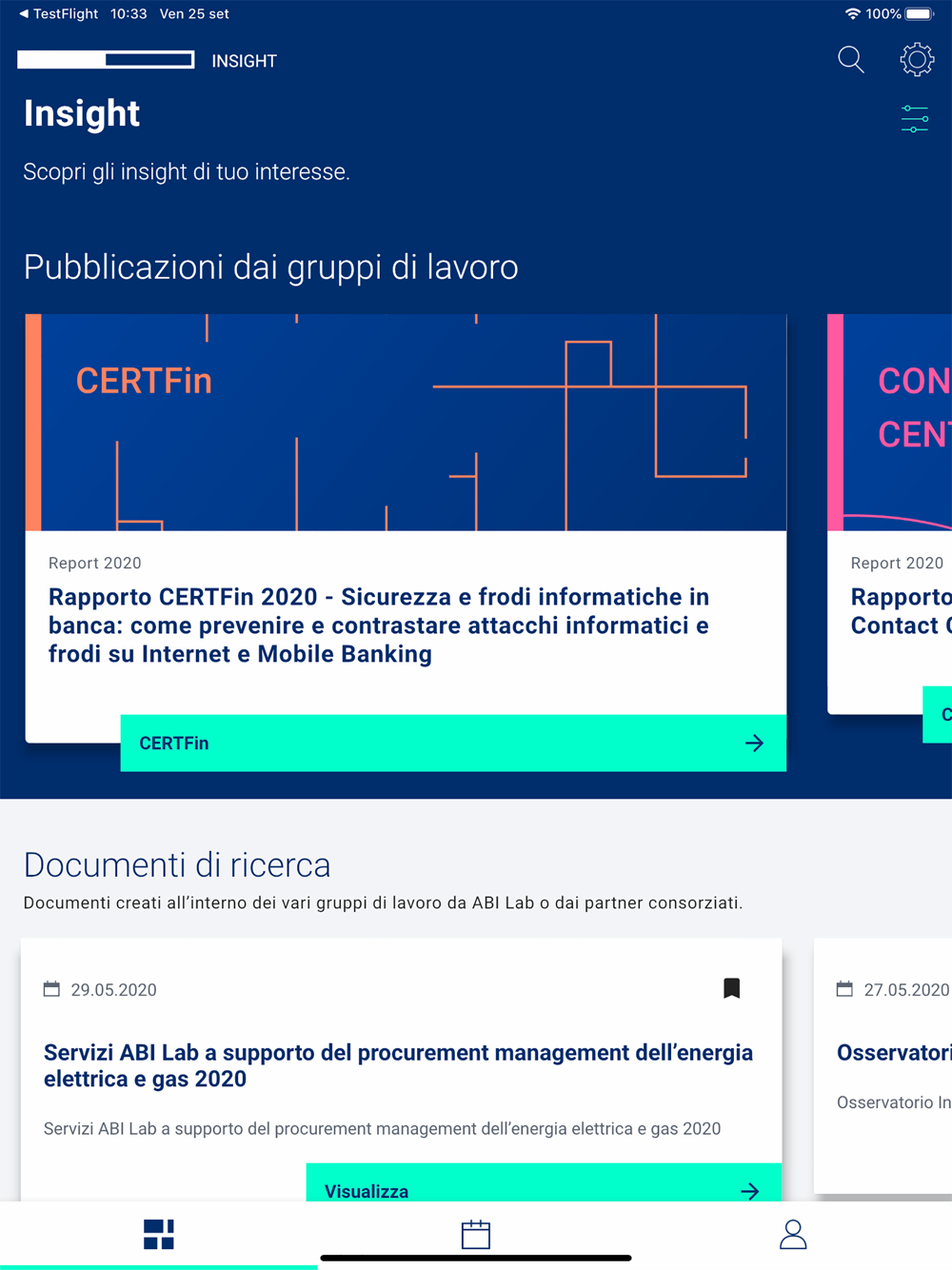Open the CERTFin report cover image
The width and height of the screenshot is (952, 1270).
[406, 423]
